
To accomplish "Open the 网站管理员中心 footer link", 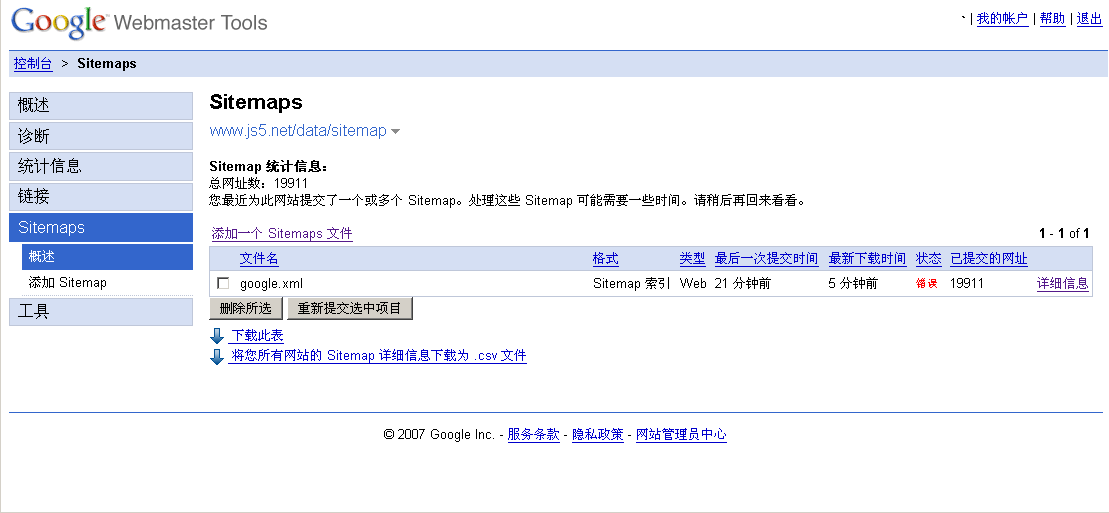I will (681, 434).
